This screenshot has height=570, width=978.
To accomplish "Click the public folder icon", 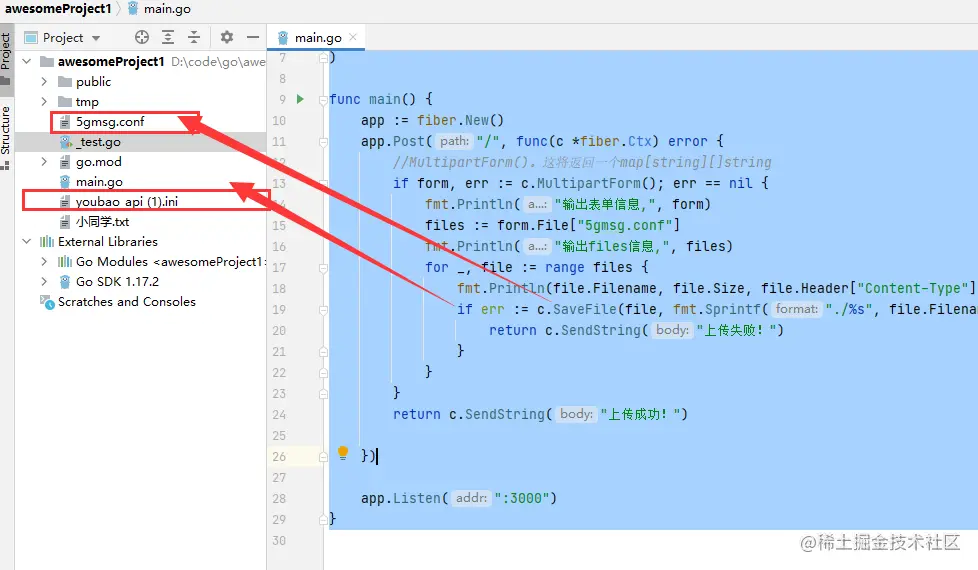I will 65,82.
